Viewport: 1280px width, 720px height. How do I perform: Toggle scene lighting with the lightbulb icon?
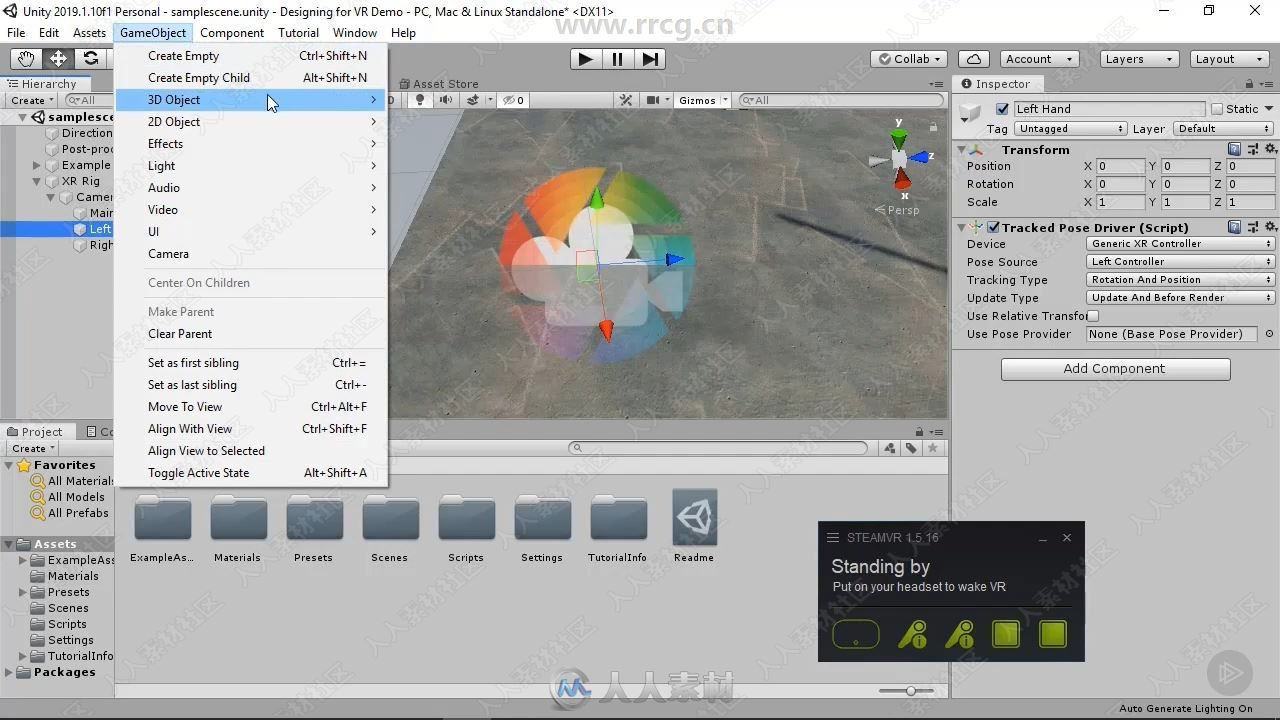coord(420,100)
